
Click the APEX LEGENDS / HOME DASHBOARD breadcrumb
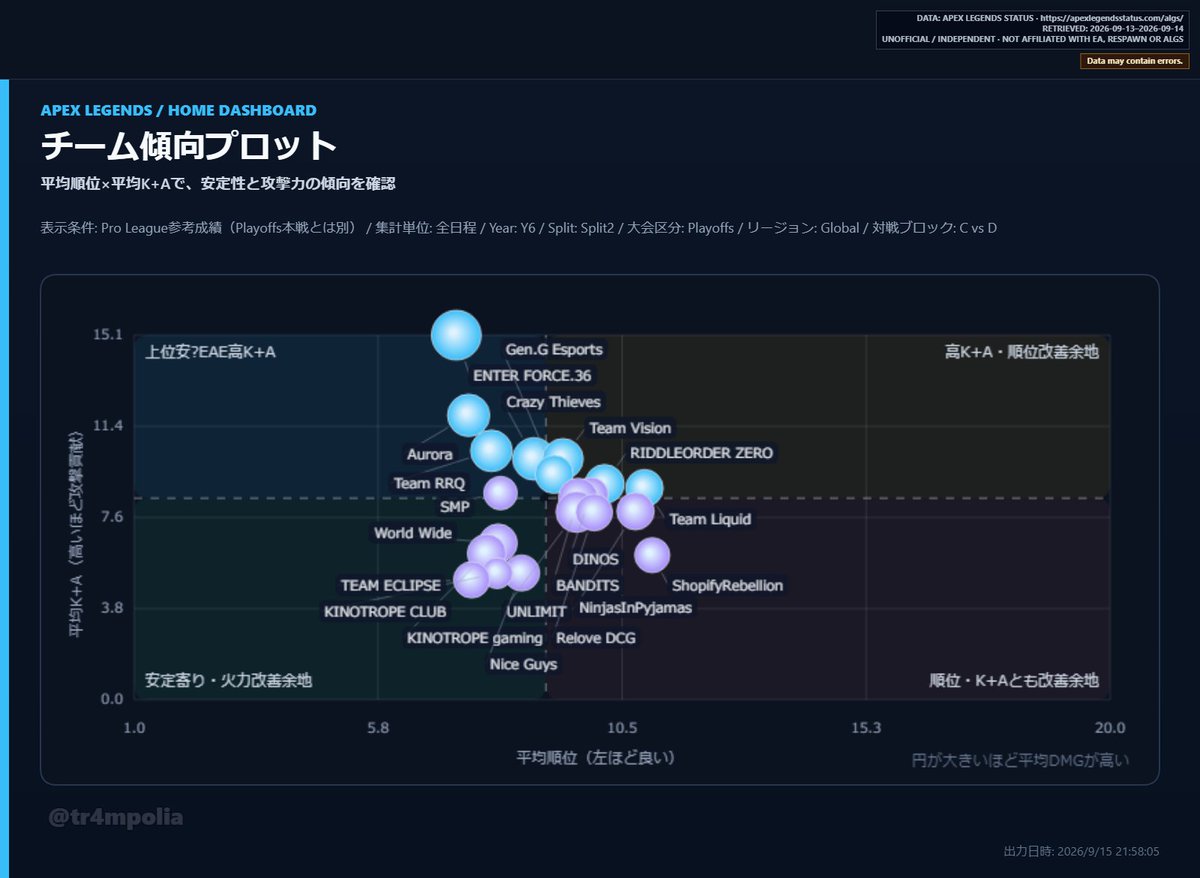(x=179, y=110)
